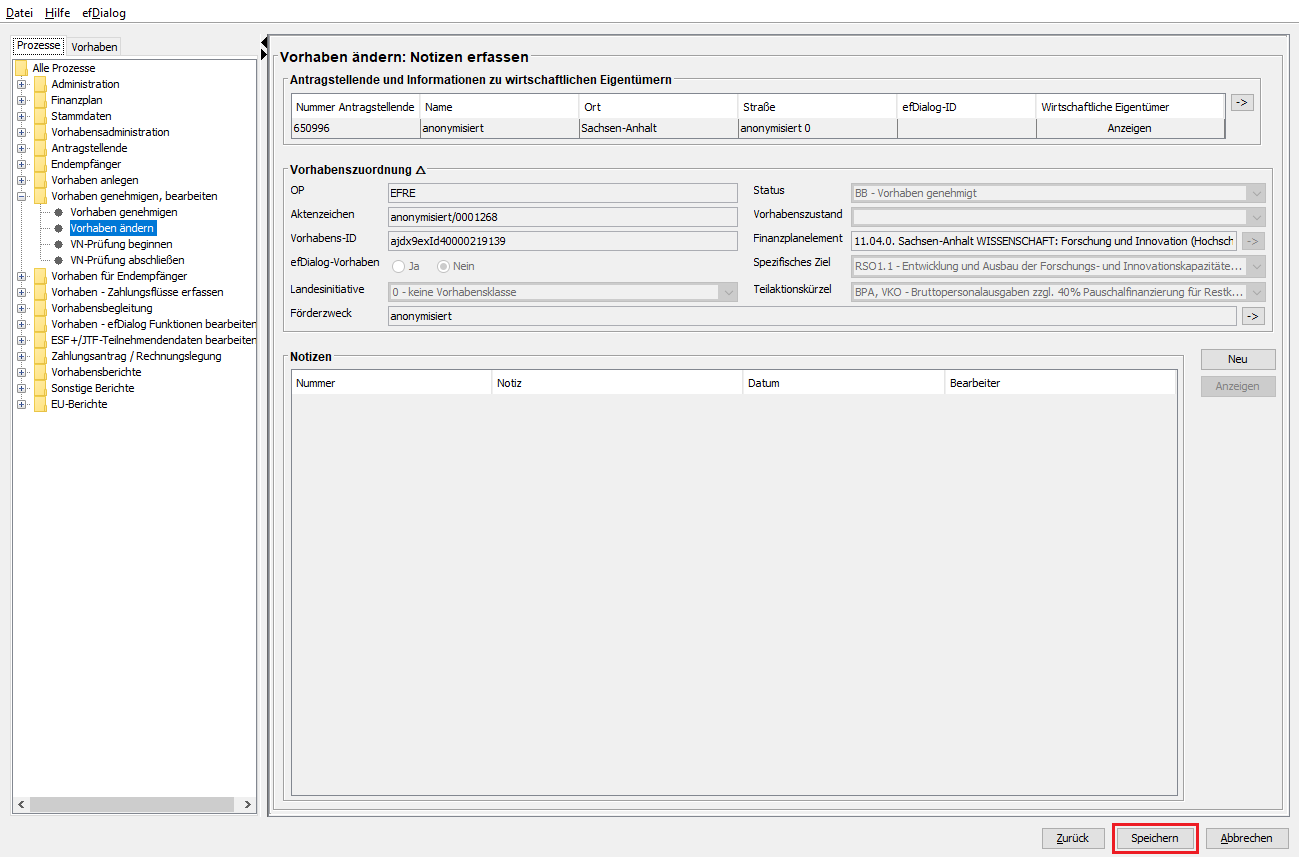Select VN-Prüfung abschließen tree item
Viewport: 1299px width, 857px height.
pyautogui.click(x=127, y=260)
